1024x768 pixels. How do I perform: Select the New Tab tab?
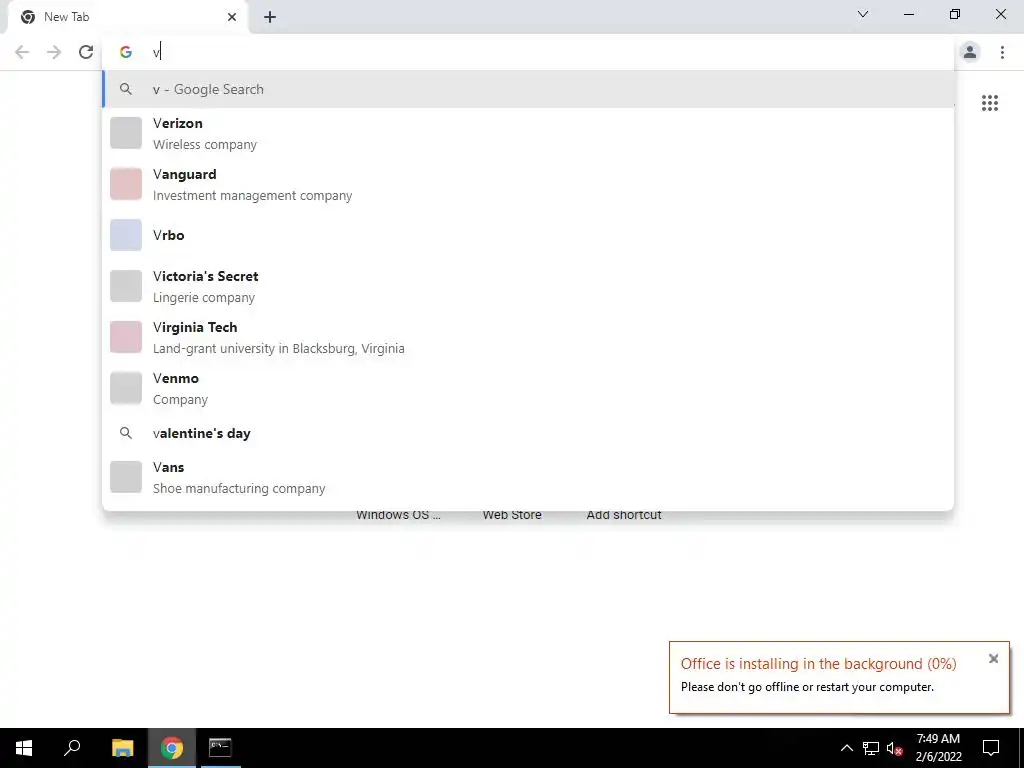pyautogui.click(x=128, y=17)
